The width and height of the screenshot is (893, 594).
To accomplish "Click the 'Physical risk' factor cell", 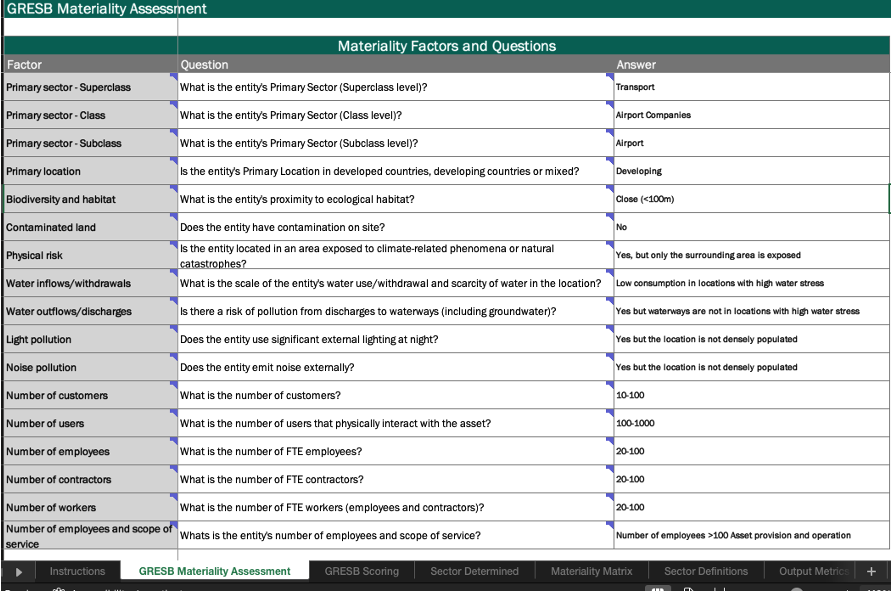I will click(91, 255).
